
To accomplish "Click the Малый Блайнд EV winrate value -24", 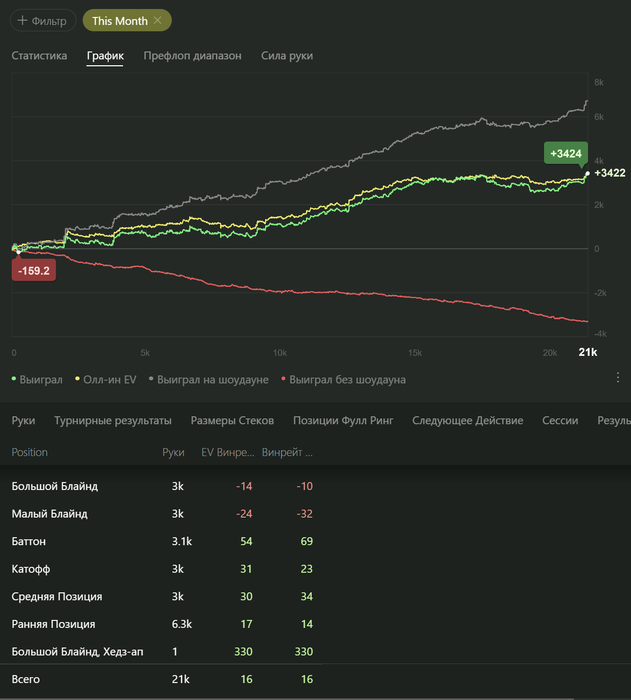I will click(244, 514).
